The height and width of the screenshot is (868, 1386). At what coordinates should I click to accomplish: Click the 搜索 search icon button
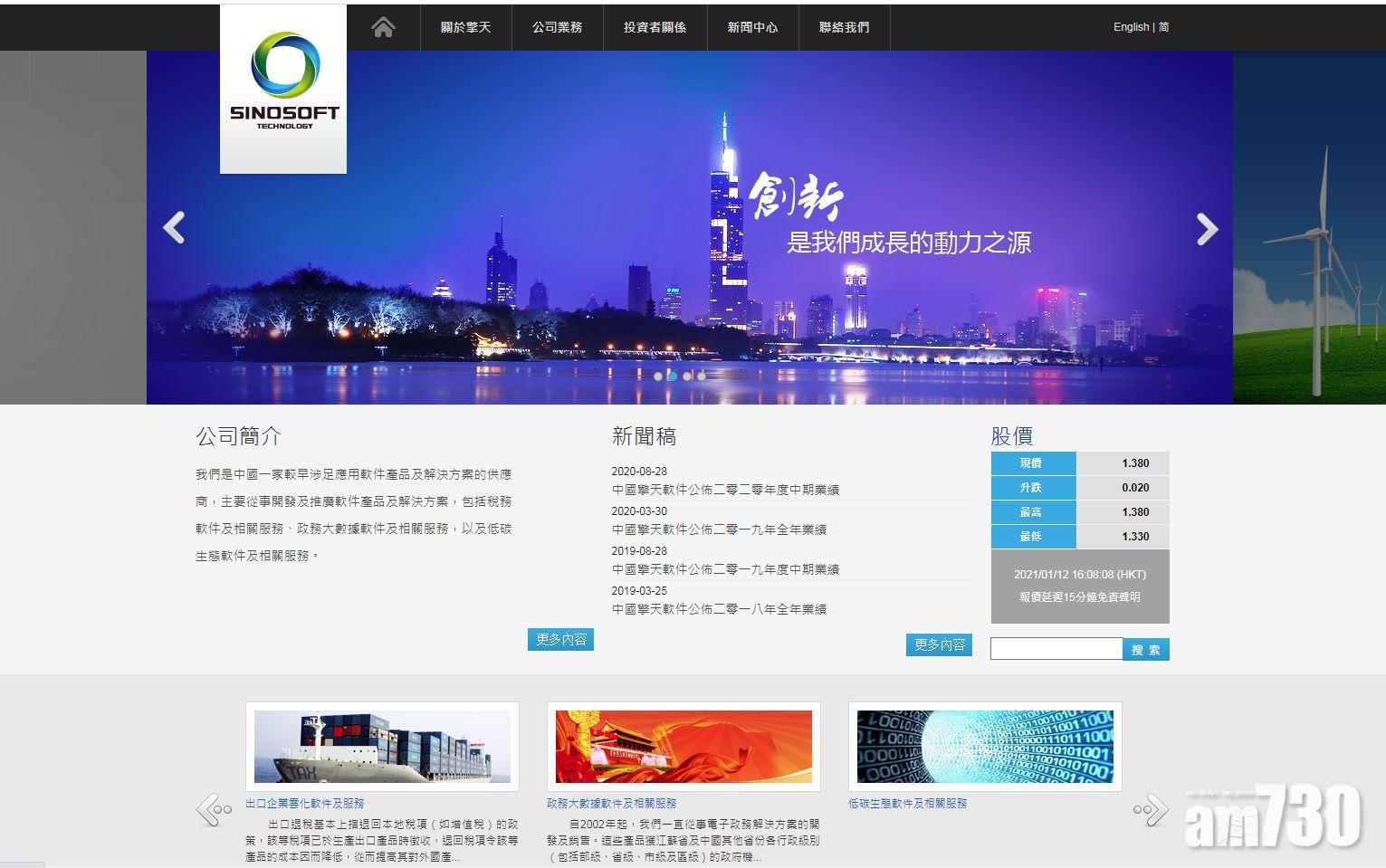tap(1146, 649)
